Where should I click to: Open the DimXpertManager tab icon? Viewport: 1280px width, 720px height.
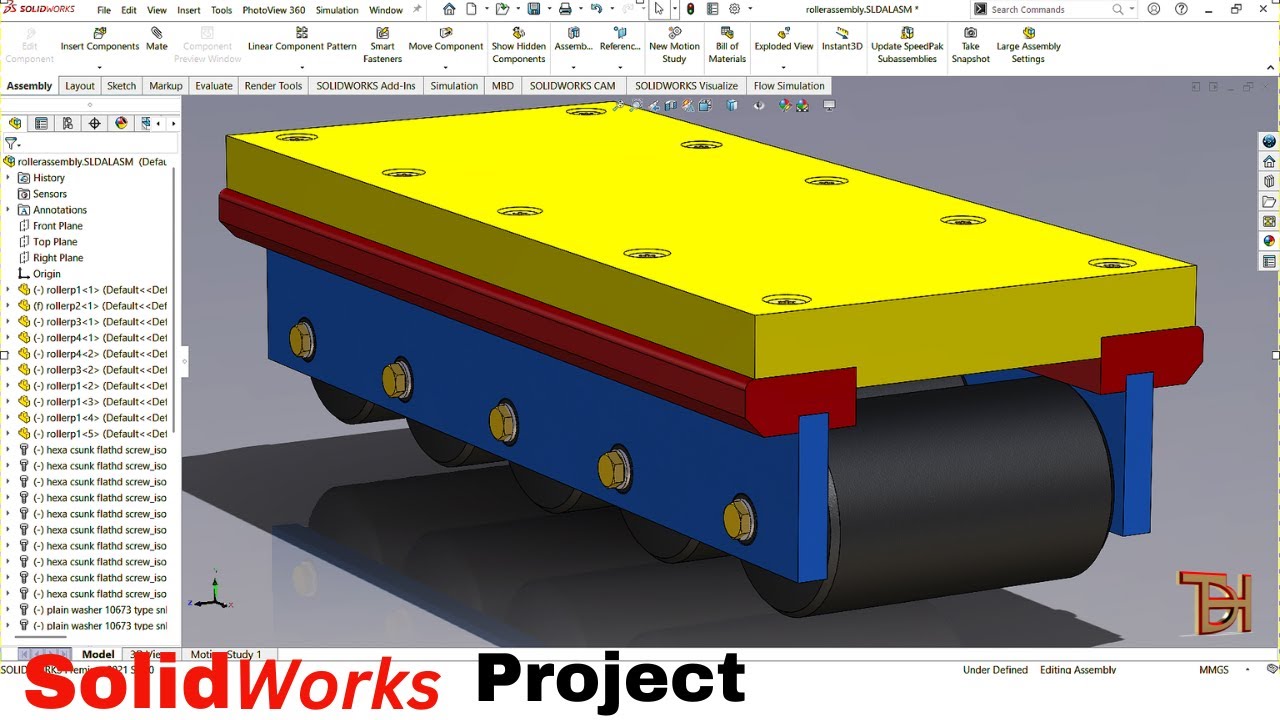(x=95, y=123)
